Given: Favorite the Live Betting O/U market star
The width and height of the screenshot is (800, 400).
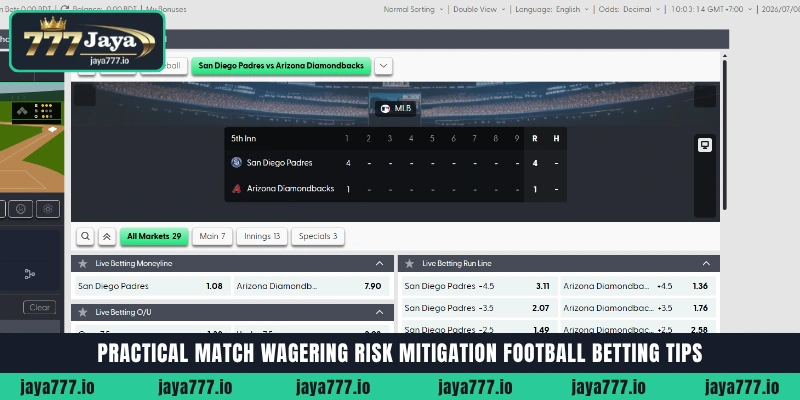Looking at the screenshot, I should [83, 312].
